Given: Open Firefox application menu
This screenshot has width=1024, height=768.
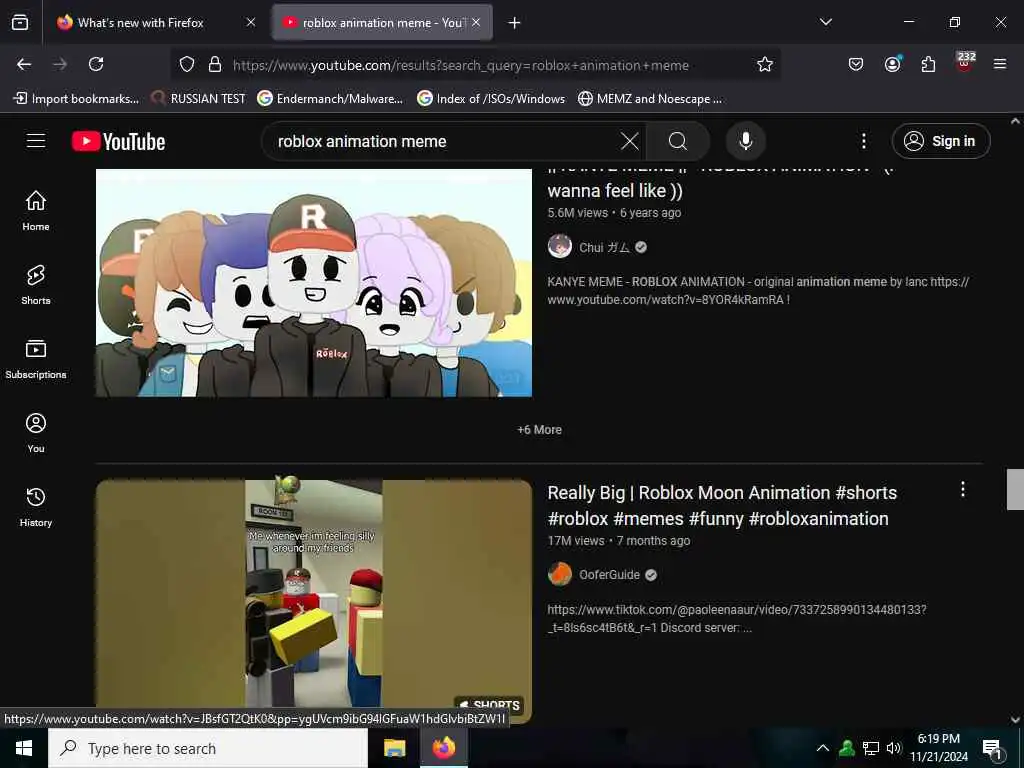Looking at the screenshot, I should [1000, 64].
